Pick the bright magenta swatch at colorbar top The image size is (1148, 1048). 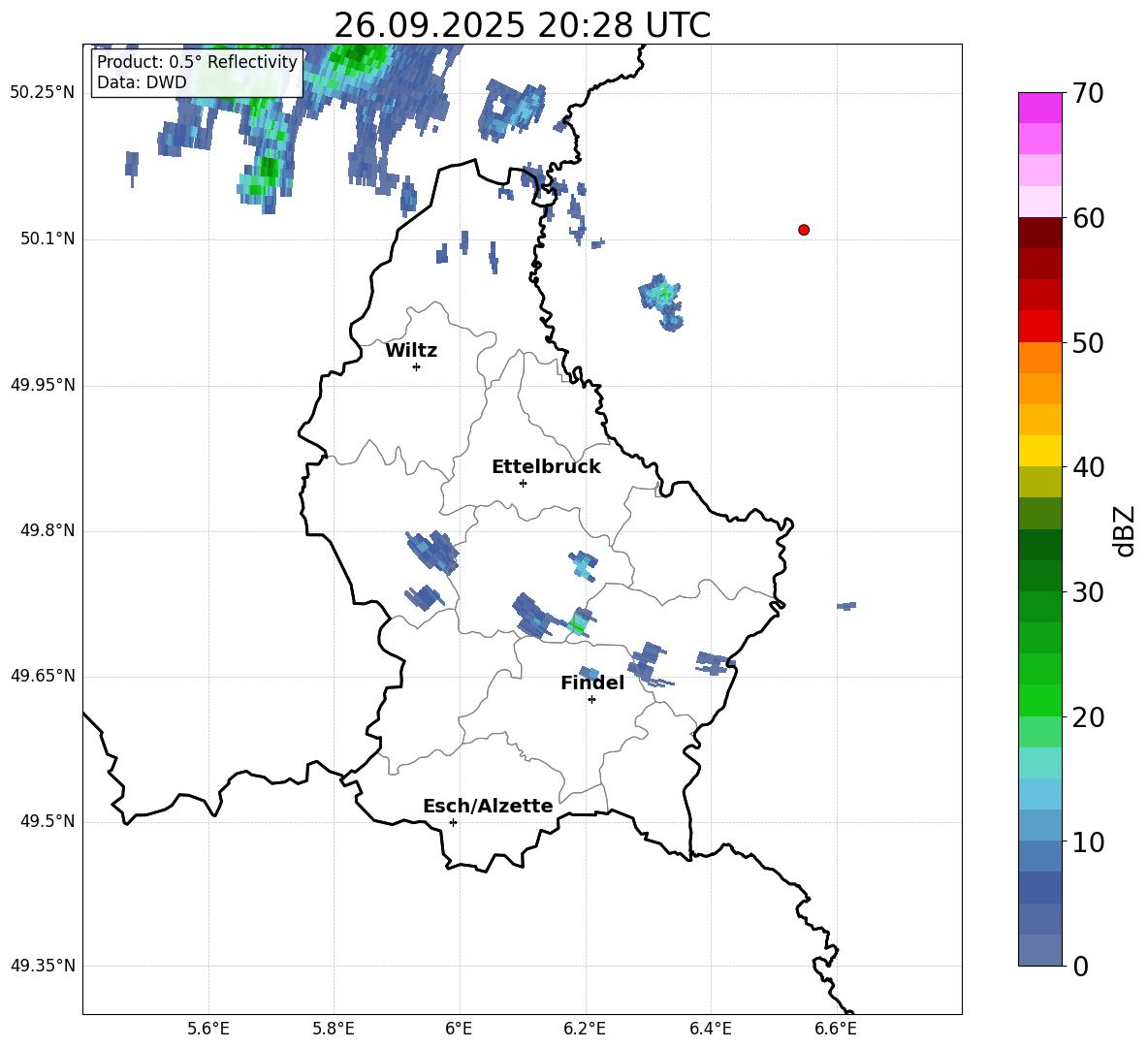click(x=1039, y=109)
